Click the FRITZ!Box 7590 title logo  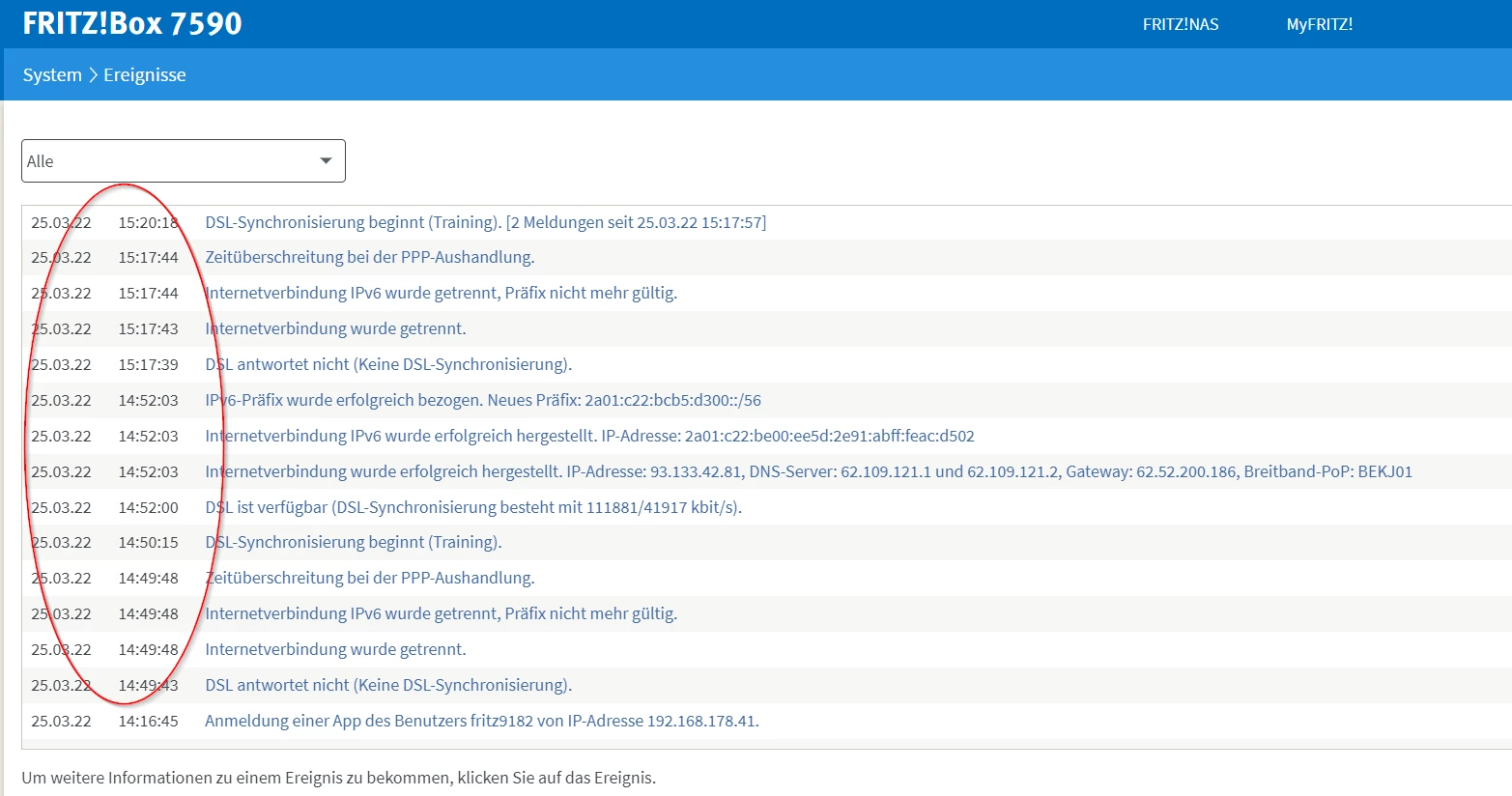point(132,23)
